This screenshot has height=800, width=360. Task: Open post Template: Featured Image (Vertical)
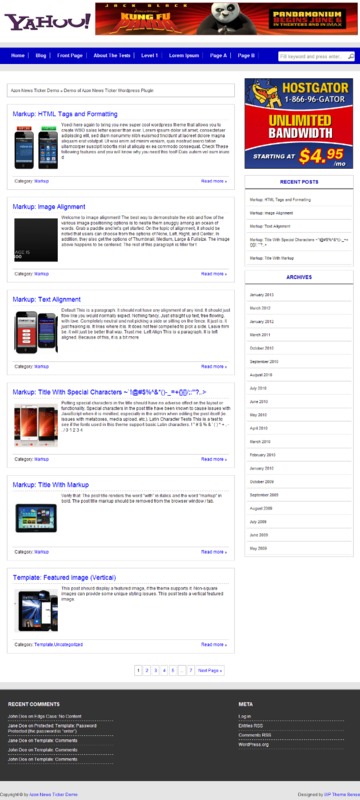[x=64, y=578]
